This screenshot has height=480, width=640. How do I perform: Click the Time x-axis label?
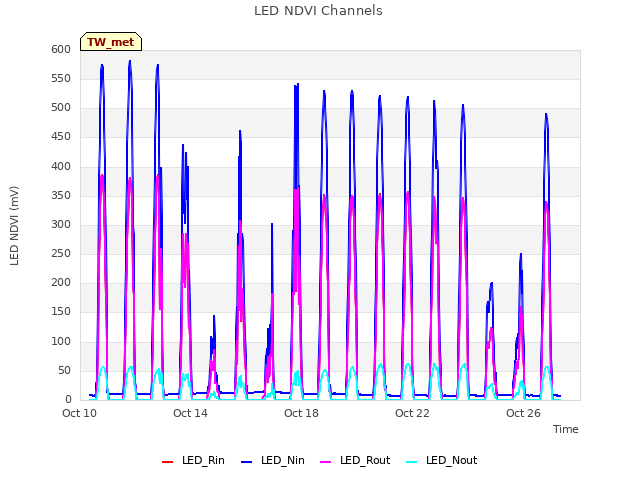coord(566,429)
